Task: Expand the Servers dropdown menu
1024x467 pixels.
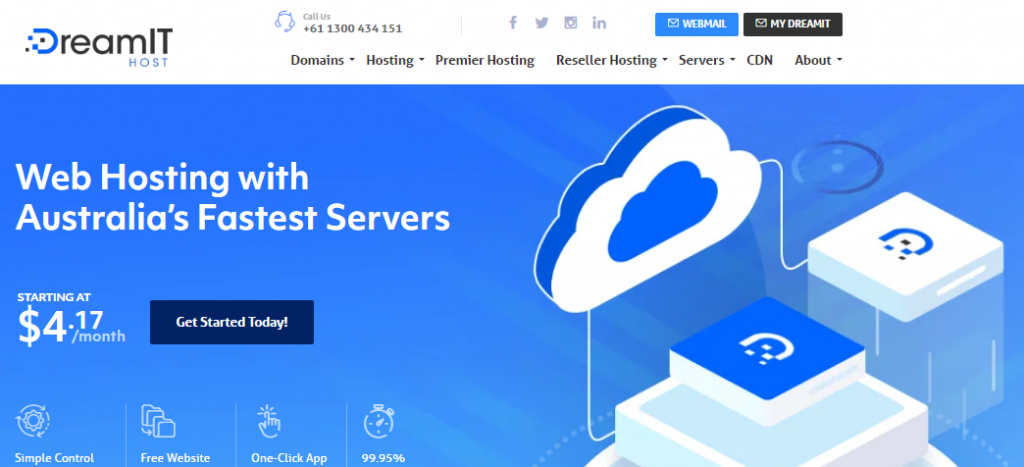Action: click(706, 60)
